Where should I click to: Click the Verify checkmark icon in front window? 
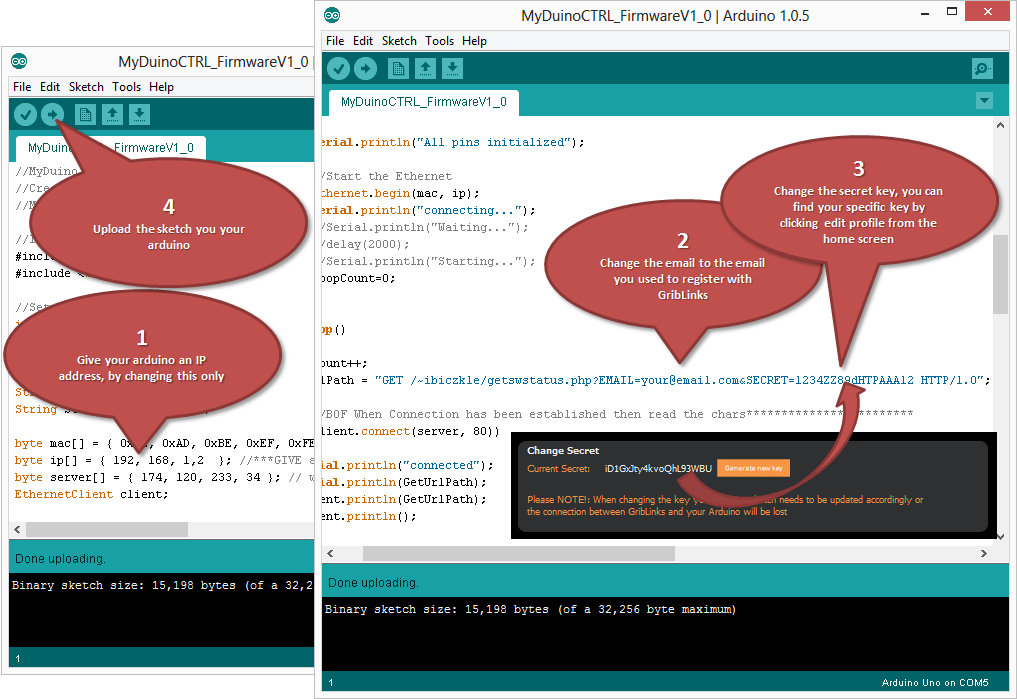[338, 69]
